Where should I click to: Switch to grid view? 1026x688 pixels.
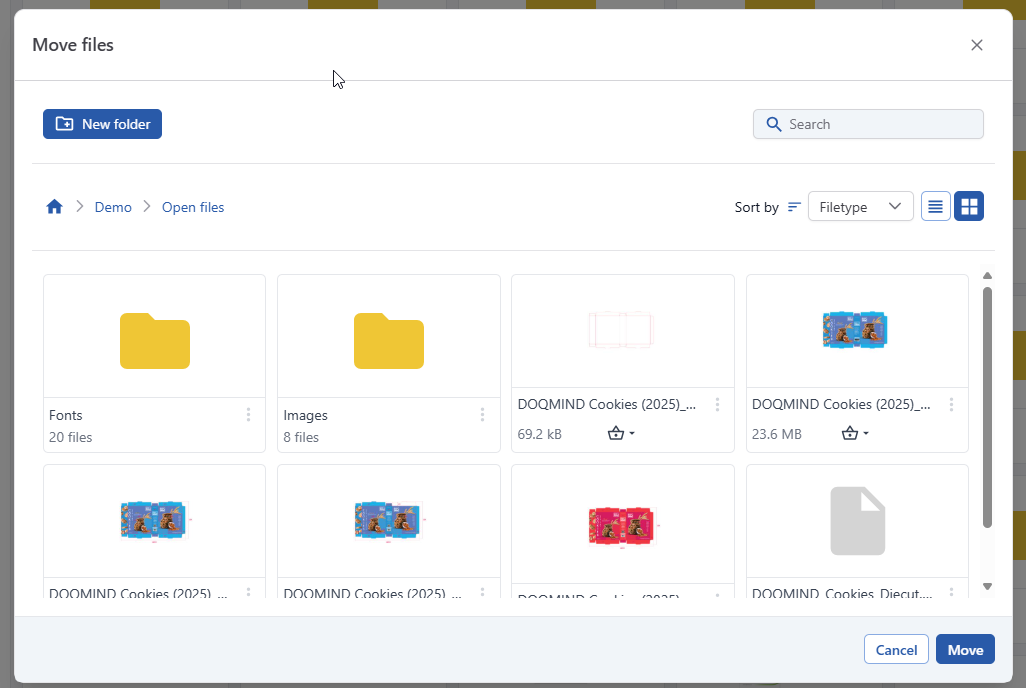tap(969, 206)
